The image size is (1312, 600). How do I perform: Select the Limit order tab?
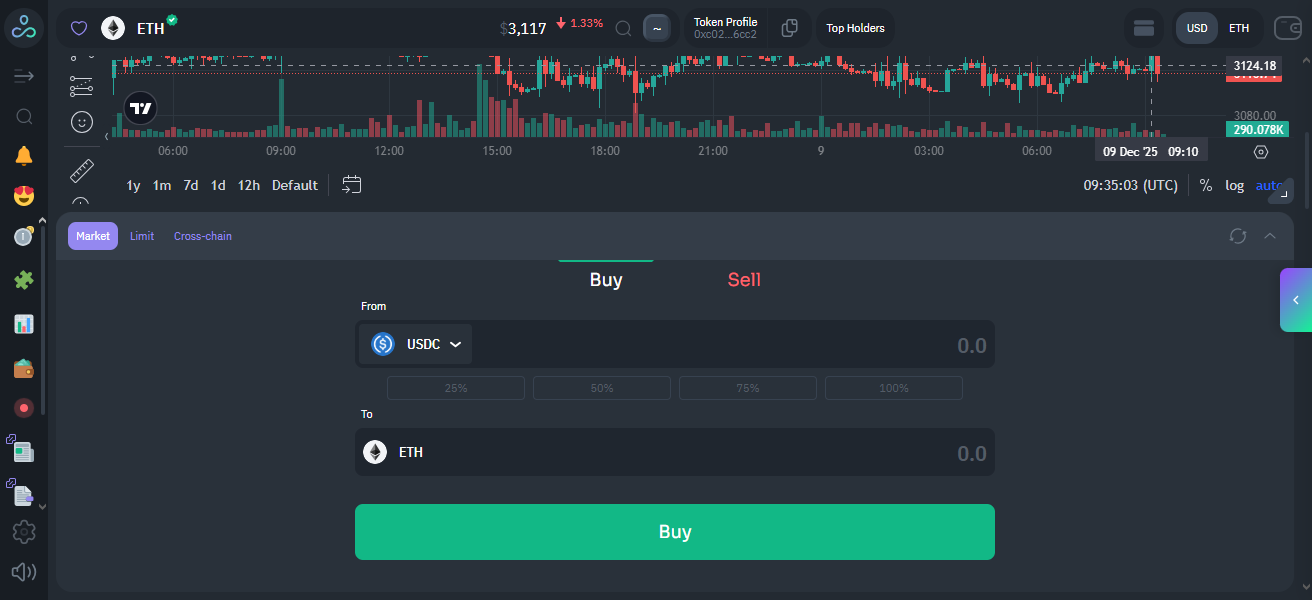coord(141,236)
